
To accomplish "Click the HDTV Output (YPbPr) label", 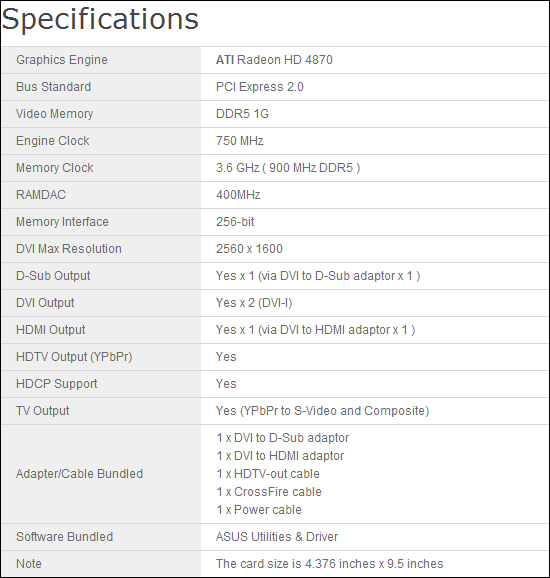I will 74,357.
